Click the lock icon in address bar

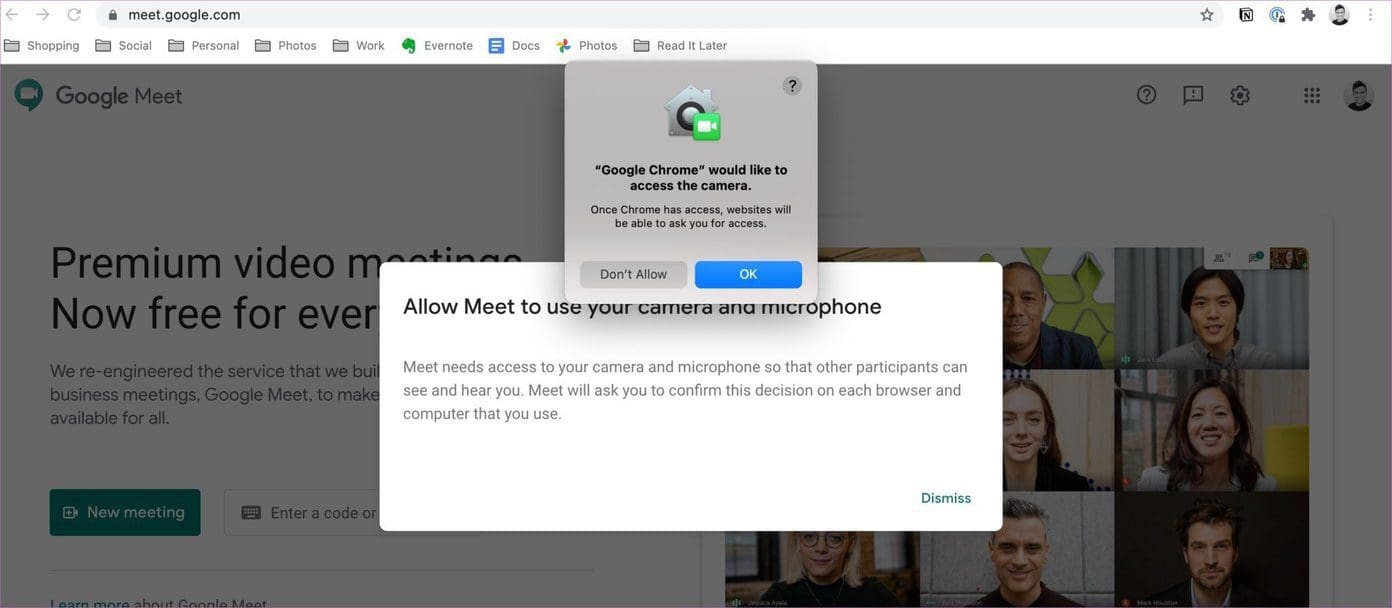pyautogui.click(x=112, y=15)
